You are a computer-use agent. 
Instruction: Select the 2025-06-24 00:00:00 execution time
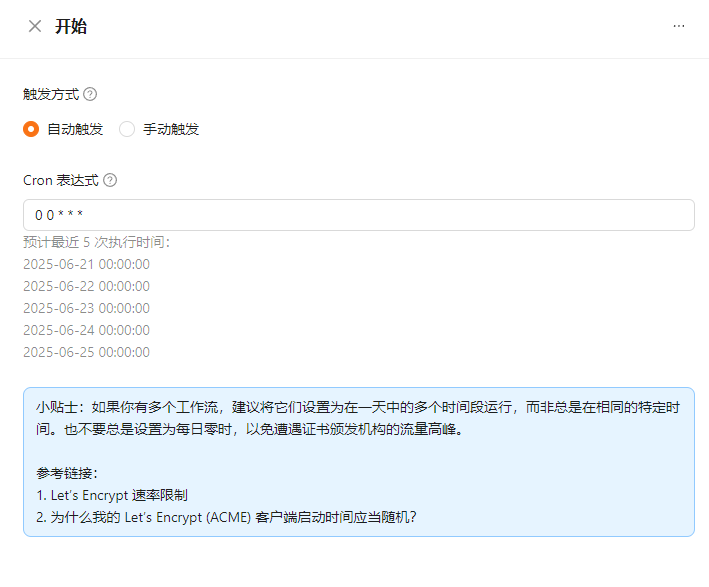pyautogui.click(x=86, y=330)
